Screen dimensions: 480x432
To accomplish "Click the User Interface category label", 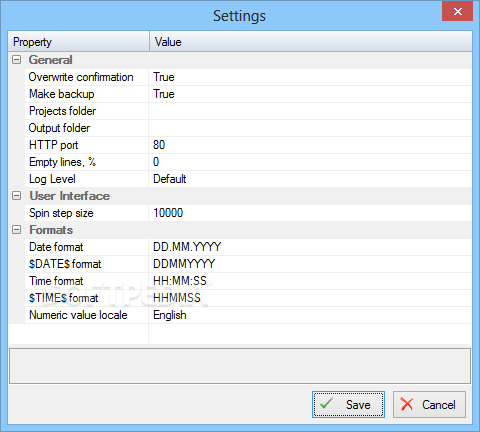I will [69, 196].
